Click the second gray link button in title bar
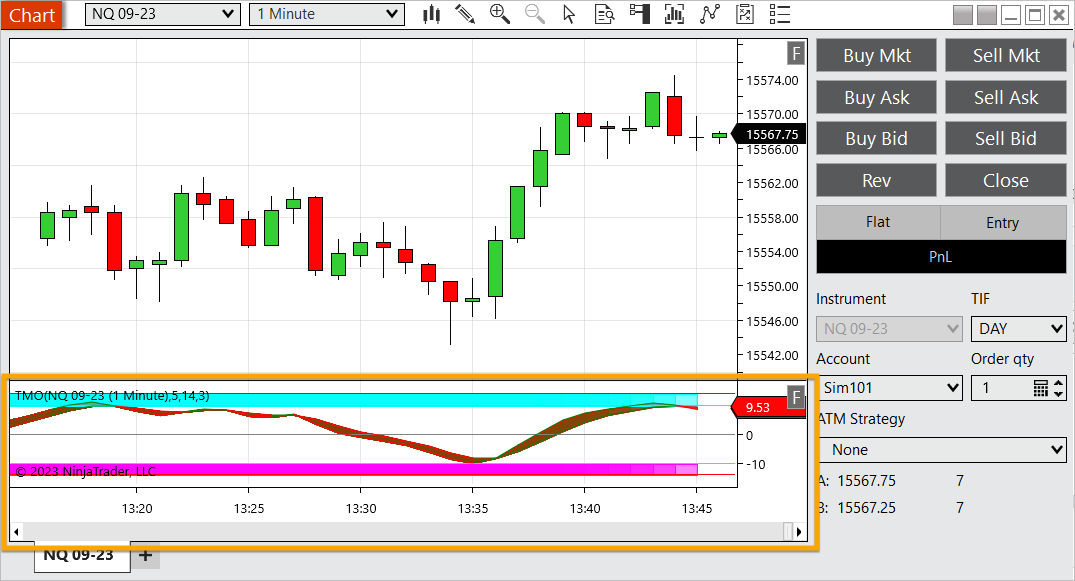Screen dimensions: 1075x581 coord(987,15)
